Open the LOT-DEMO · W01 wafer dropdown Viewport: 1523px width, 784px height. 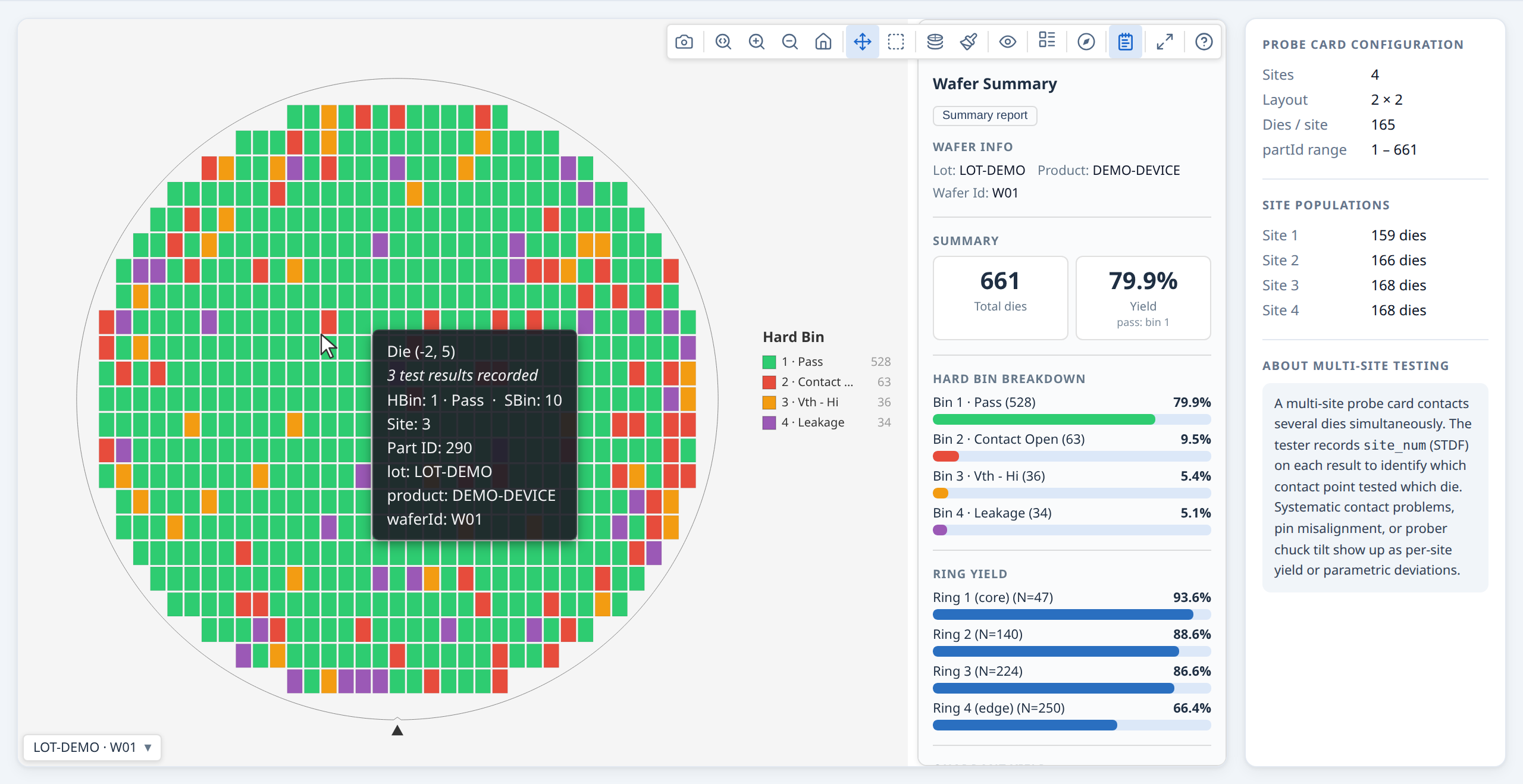pos(92,747)
